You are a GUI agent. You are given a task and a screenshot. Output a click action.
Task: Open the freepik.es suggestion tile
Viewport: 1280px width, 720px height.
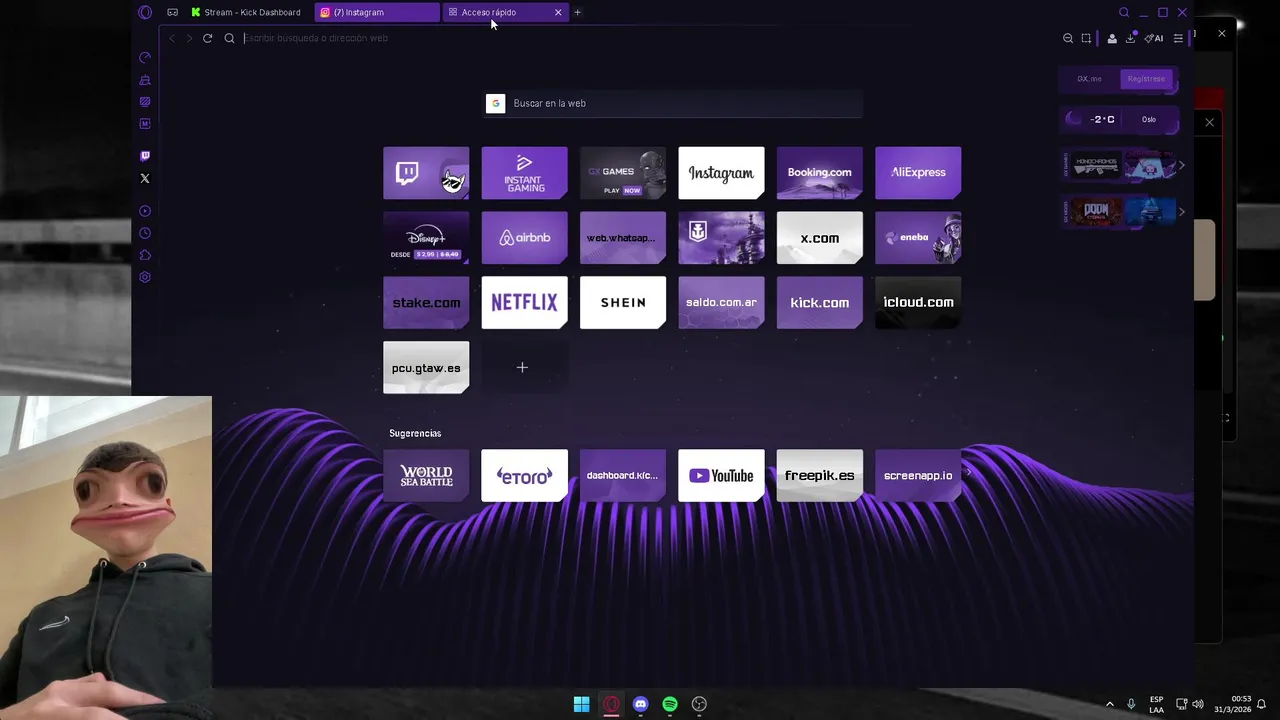(x=819, y=475)
